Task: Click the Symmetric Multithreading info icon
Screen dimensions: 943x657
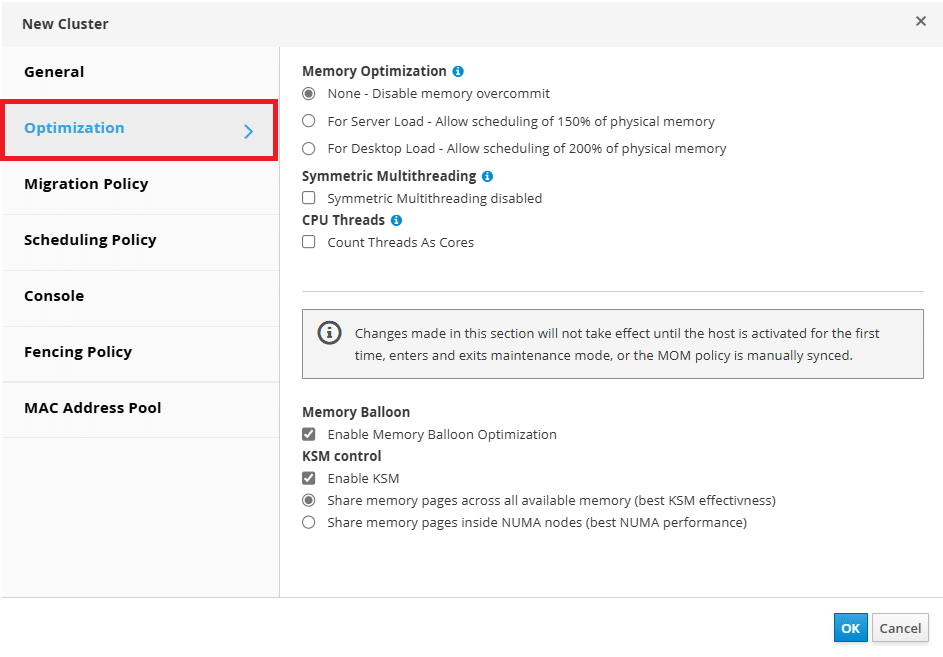Action: point(488,176)
